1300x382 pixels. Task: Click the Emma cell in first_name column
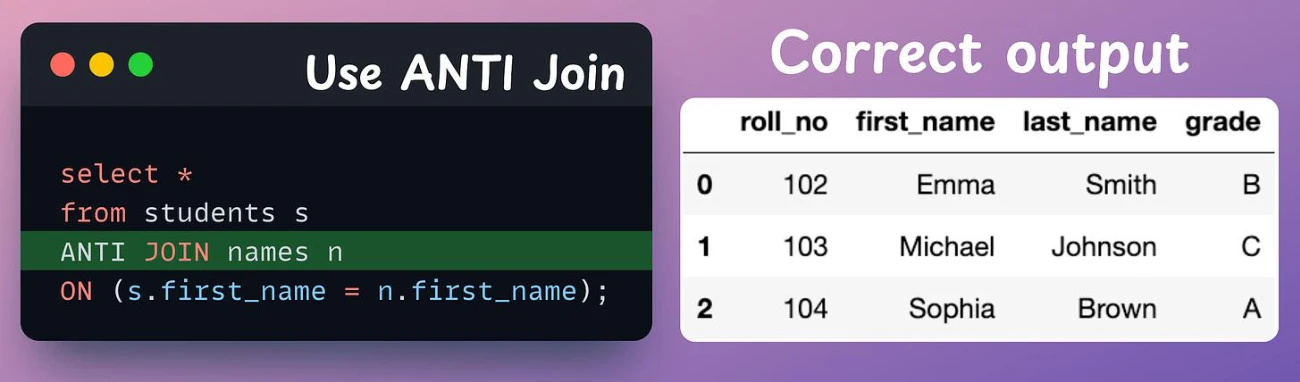955,185
